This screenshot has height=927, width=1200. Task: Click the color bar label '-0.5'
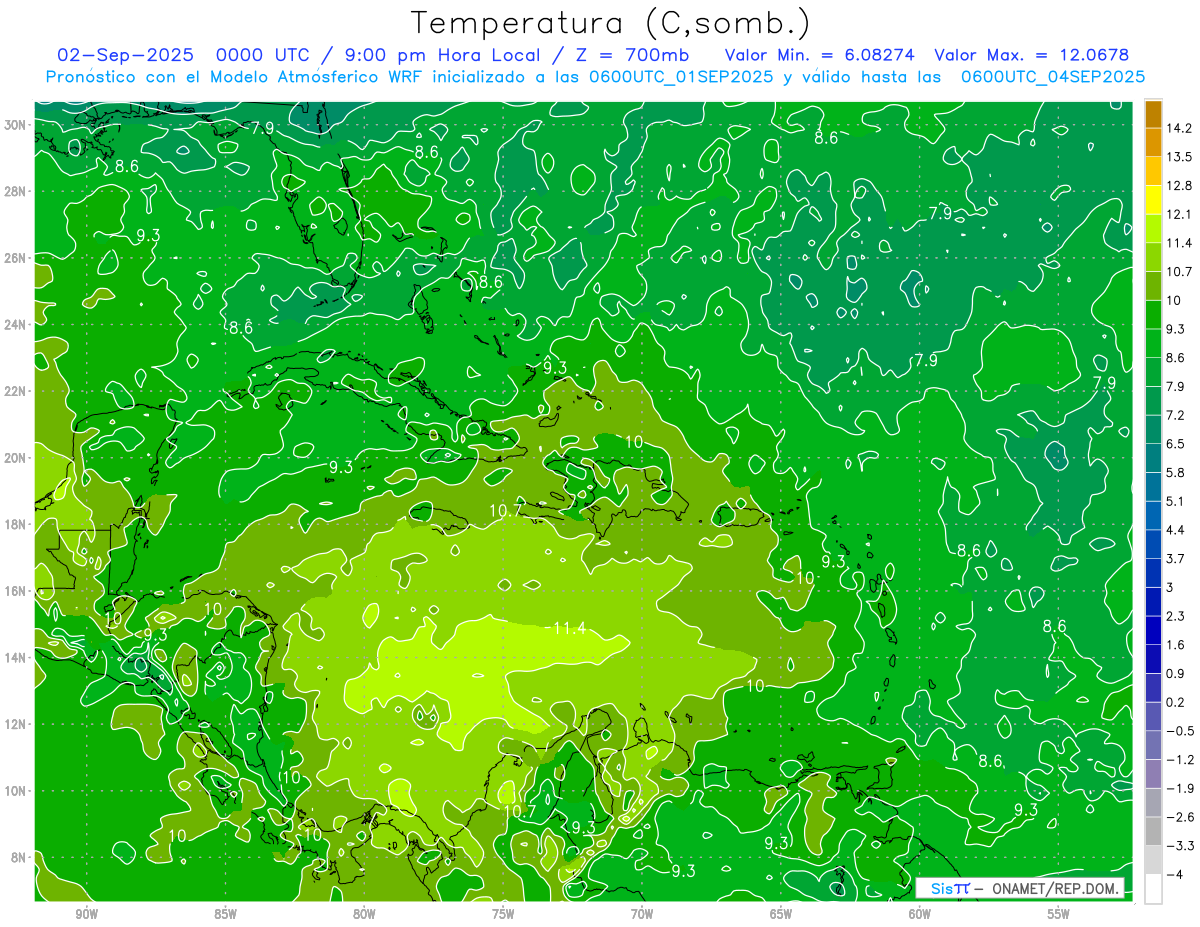tap(1180, 730)
